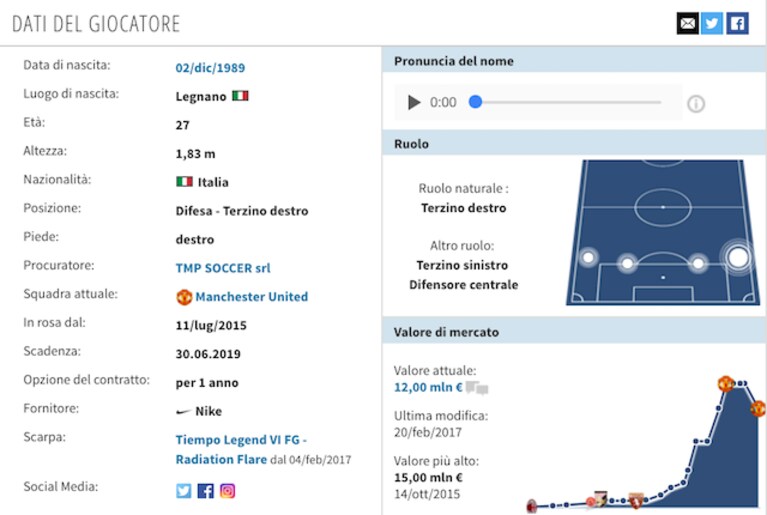Click Manchester United crest at chart end
Image resolution: width=767 pixels, height=515 pixels.
coord(758,408)
